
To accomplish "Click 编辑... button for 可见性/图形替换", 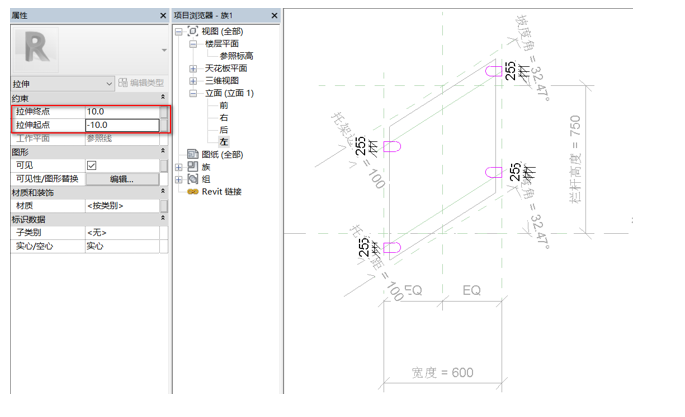I will click(122, 179).
